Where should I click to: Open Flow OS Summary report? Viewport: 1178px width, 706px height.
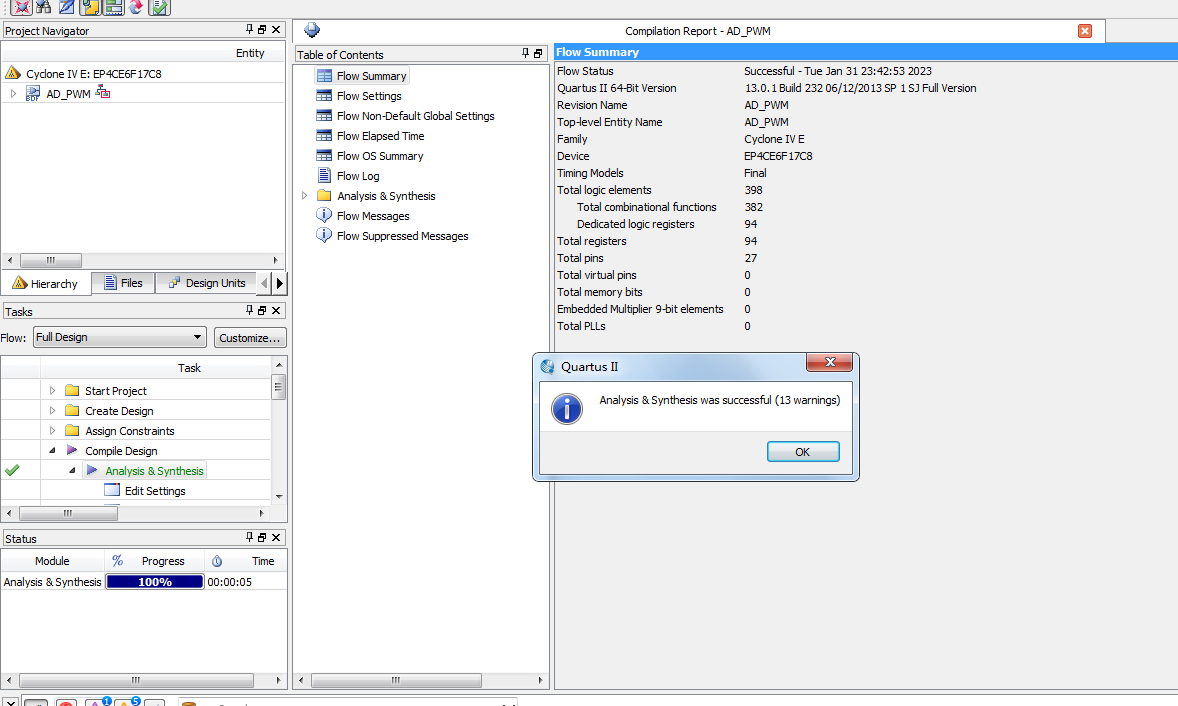[379, 155]
